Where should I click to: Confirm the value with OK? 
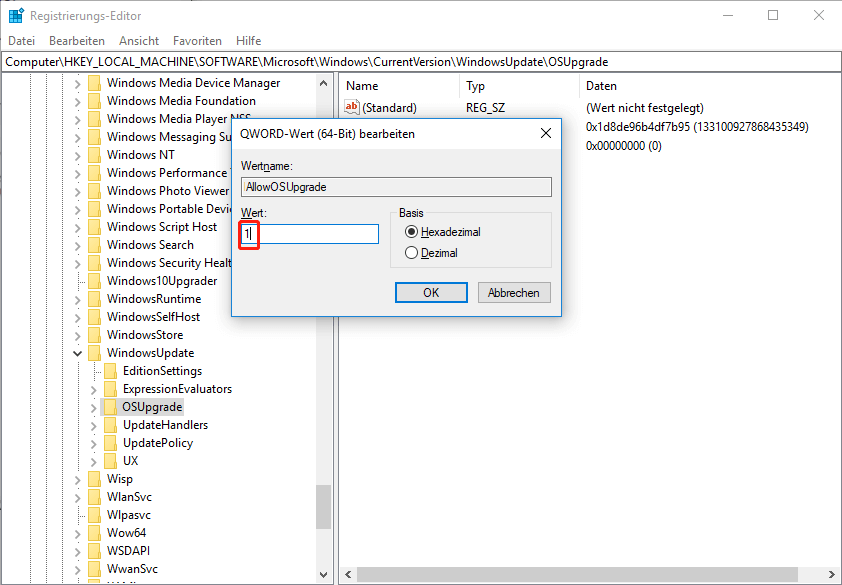point(431,293)
